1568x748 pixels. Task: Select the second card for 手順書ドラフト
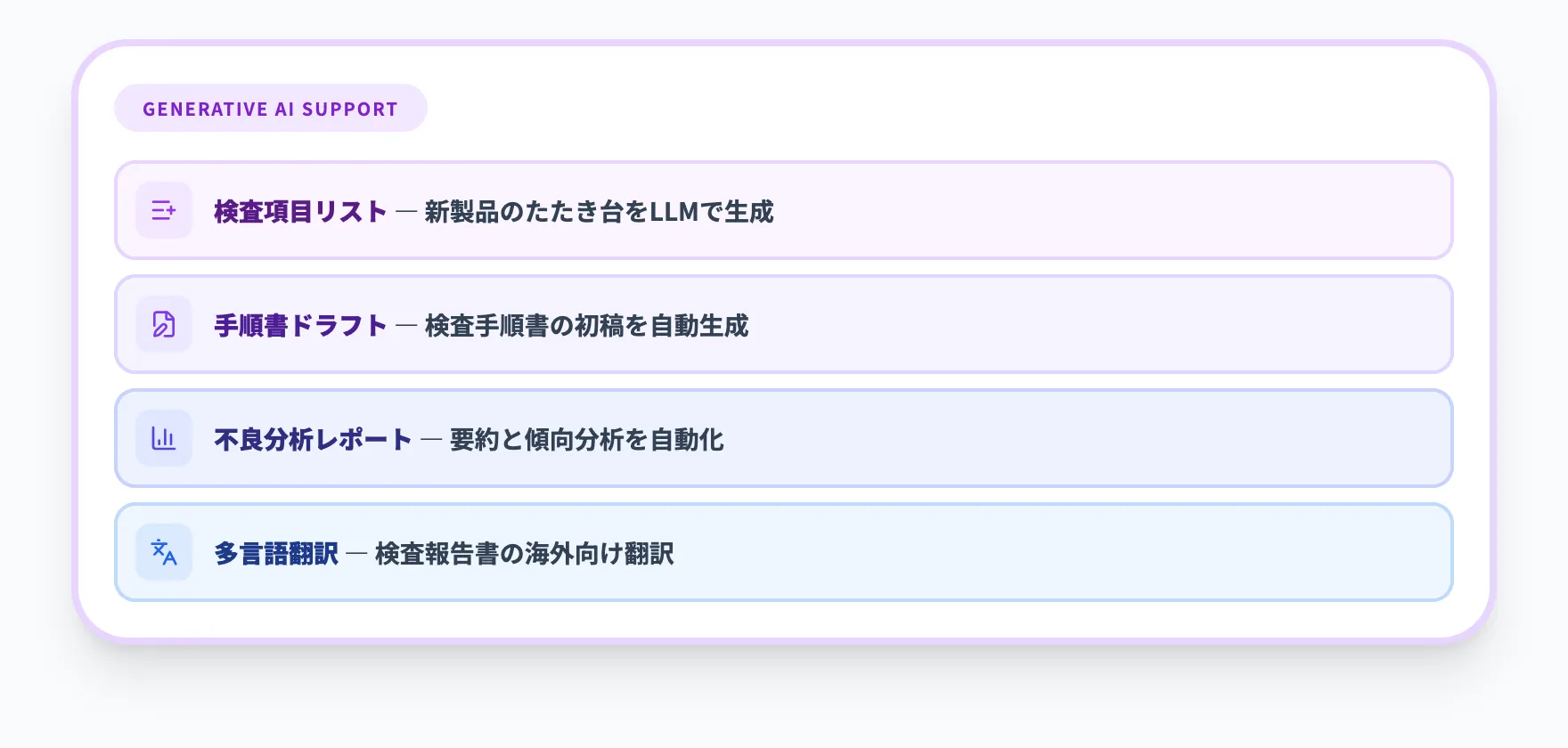pos(784,324)
